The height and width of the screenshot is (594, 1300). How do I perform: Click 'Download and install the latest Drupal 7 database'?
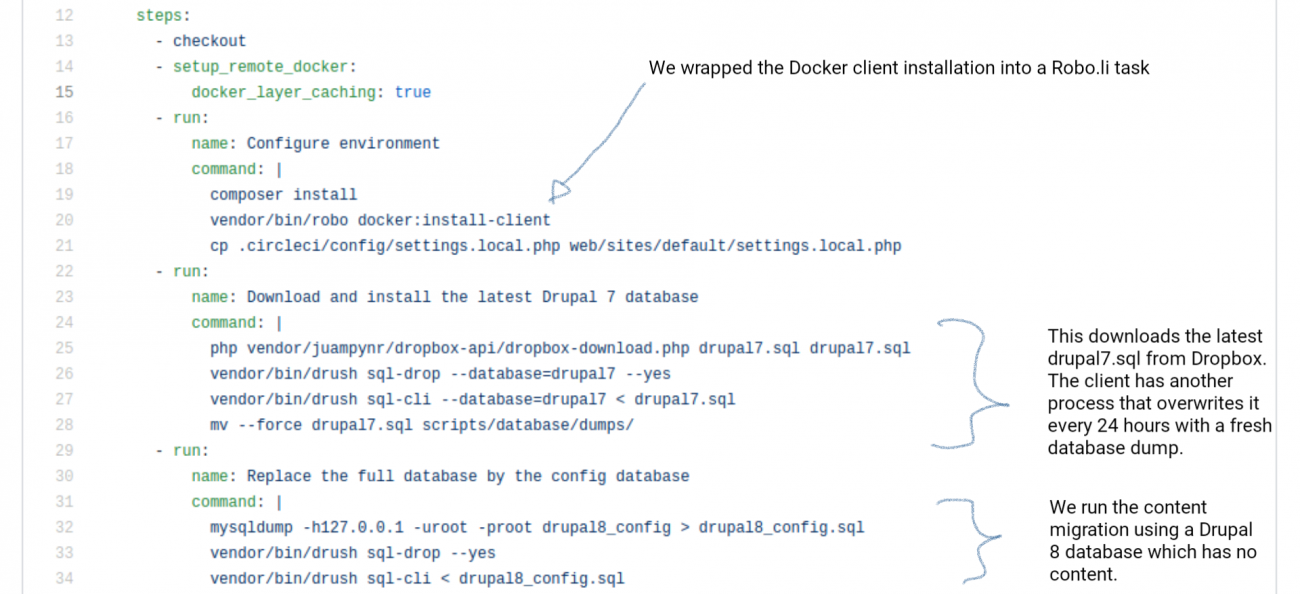coord(472,297)
